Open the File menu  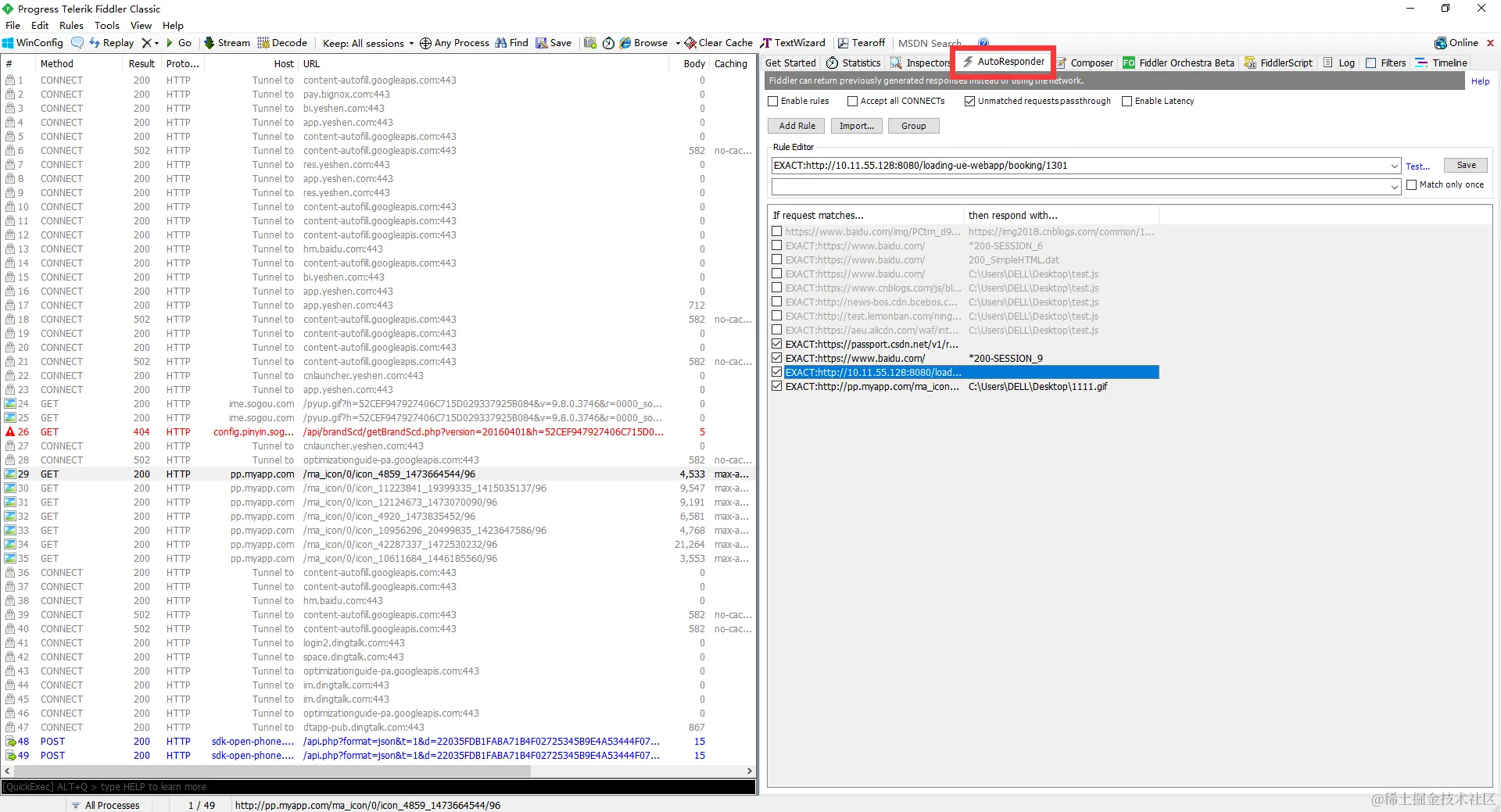[13, 25]
